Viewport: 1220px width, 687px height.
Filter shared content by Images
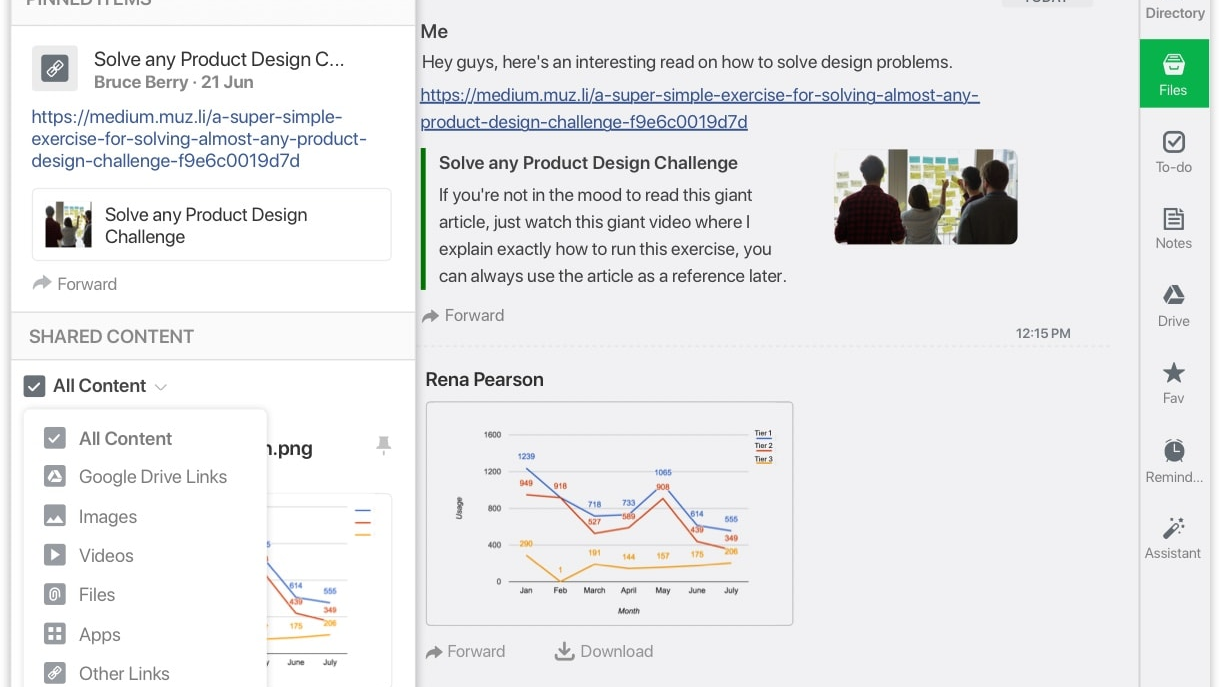(107, 517)
